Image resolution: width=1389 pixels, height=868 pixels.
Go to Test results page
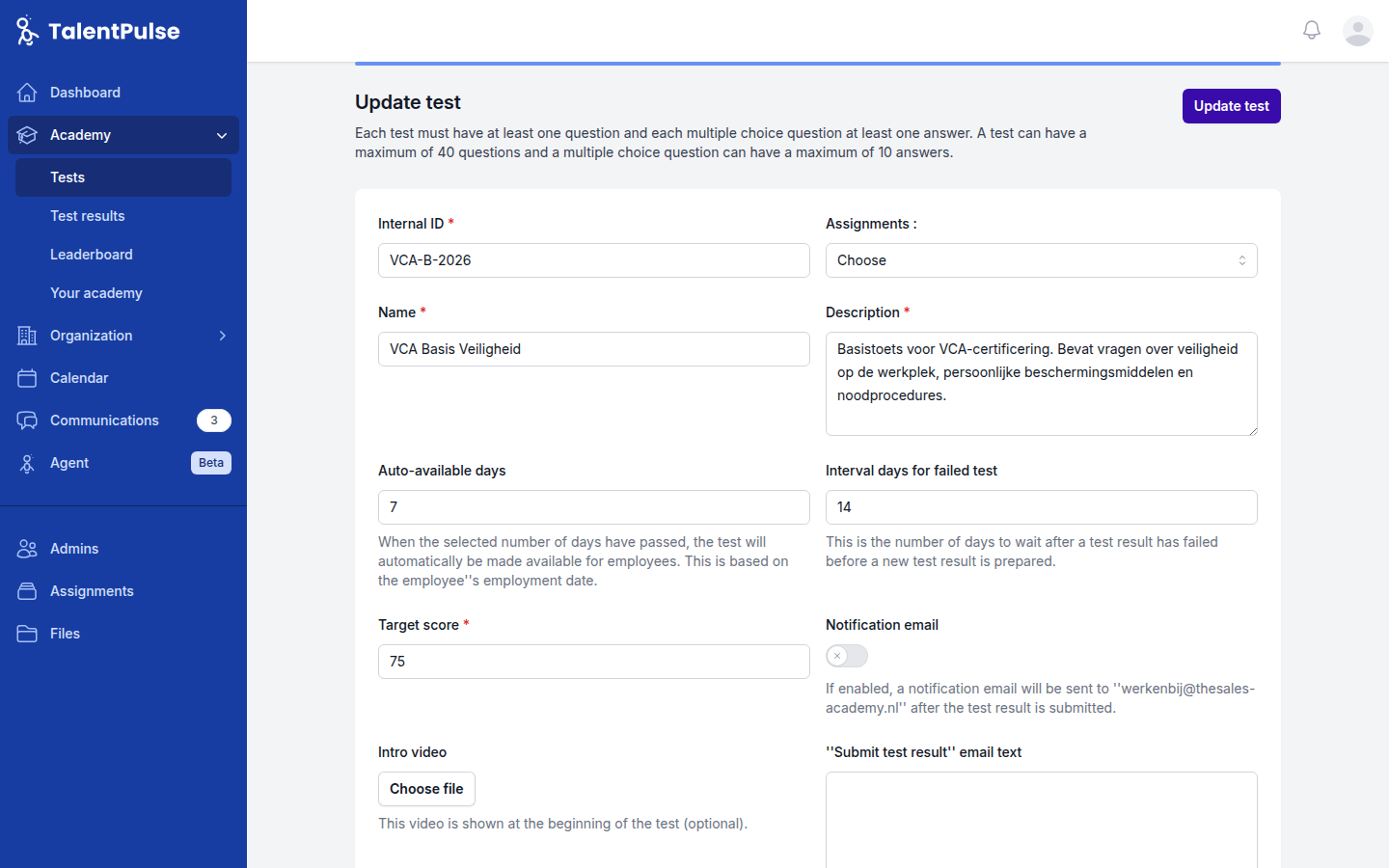click(88, 216)
